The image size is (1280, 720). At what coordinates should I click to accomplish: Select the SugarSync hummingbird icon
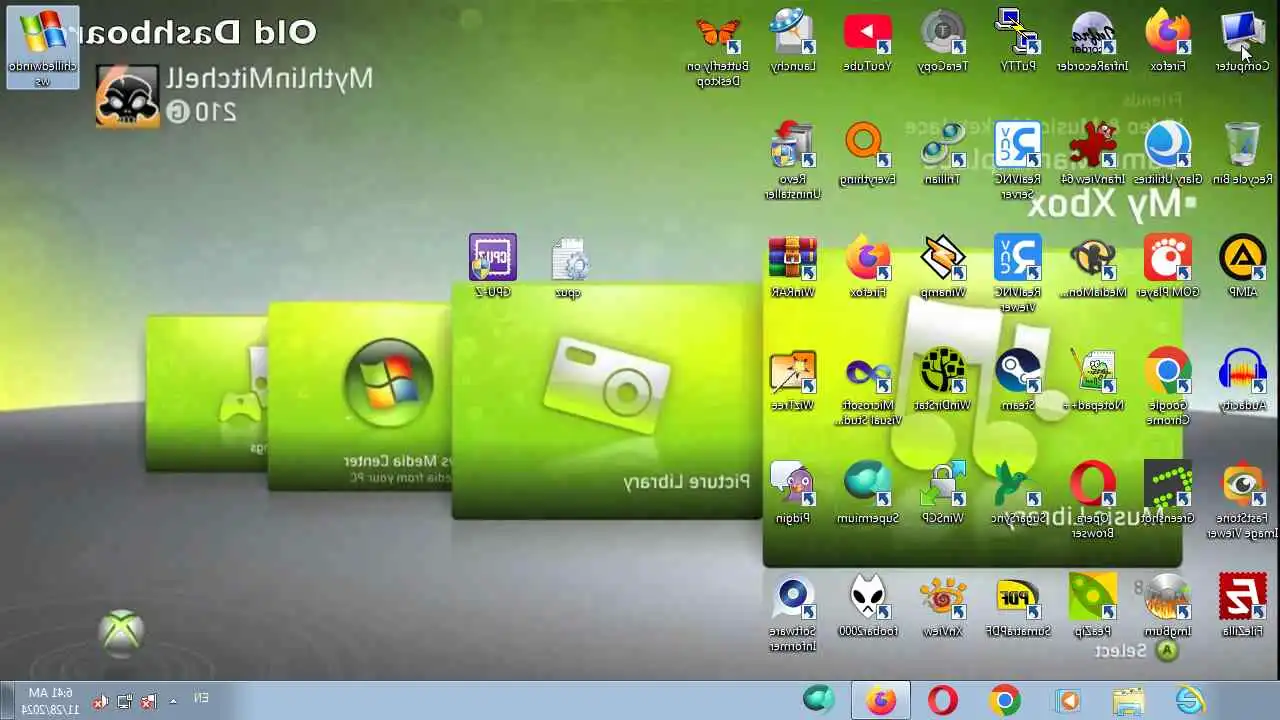1018,493
